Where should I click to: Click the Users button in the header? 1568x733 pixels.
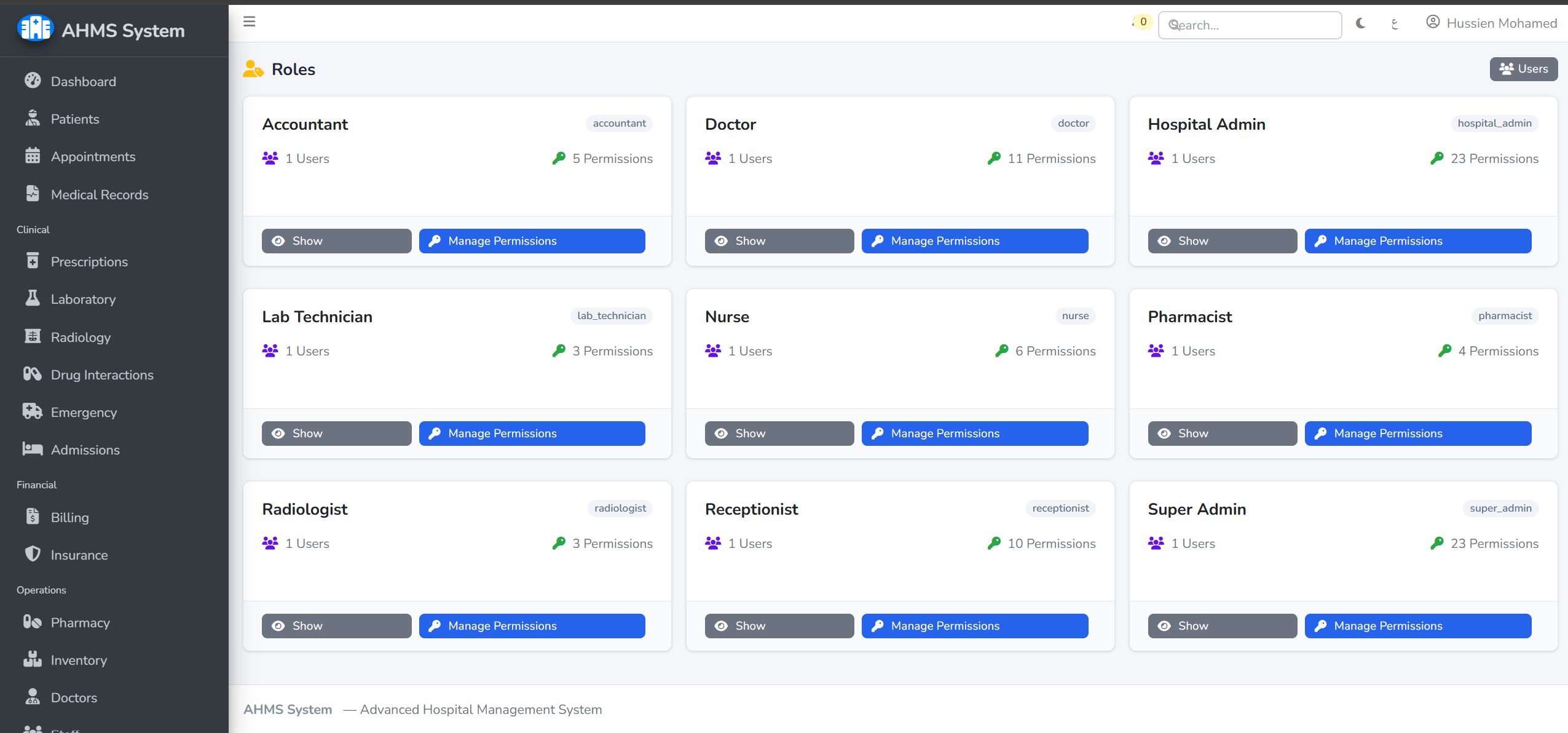pyautogui.click(x=1524, y=69)
